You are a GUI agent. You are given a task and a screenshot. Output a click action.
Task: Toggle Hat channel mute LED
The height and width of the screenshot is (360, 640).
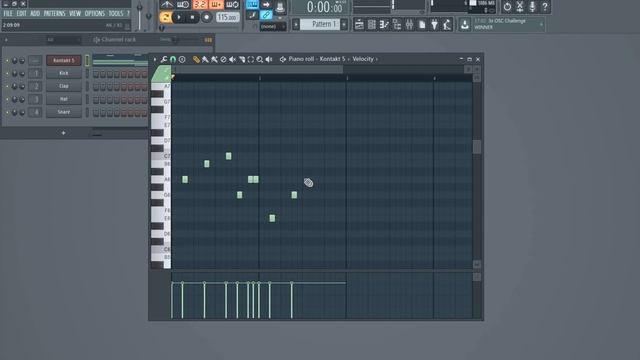(7, 99)
